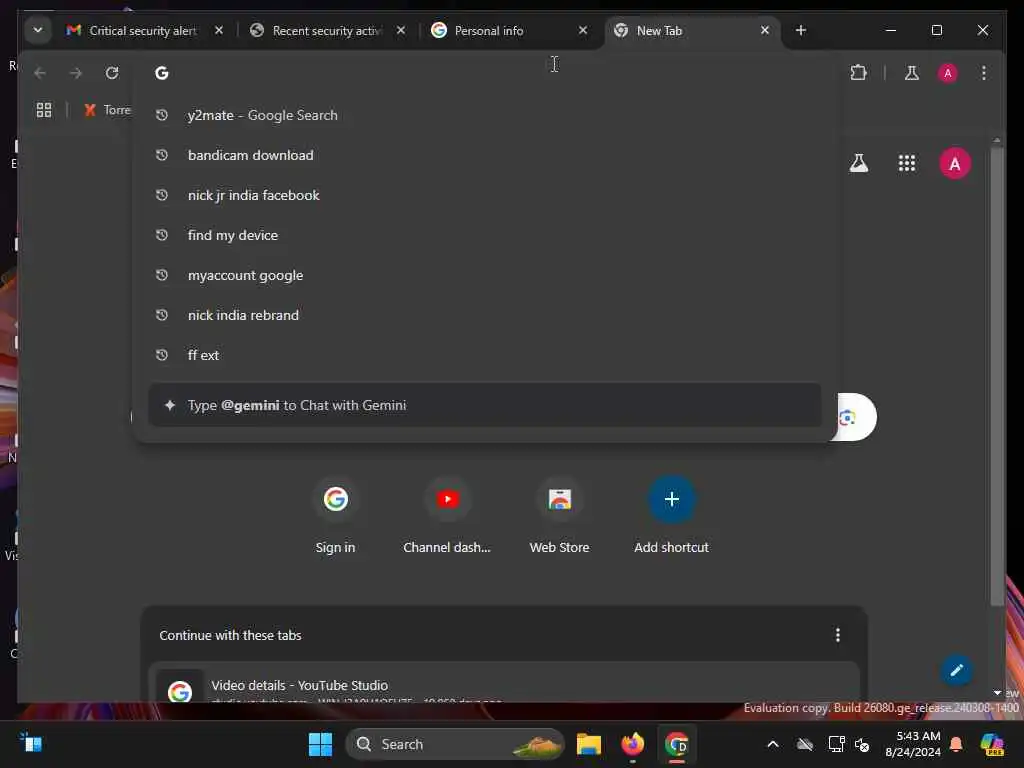Screen dimensions: 1024x768
Task: Close the Critical security alert tab
Action: (219, 30)
